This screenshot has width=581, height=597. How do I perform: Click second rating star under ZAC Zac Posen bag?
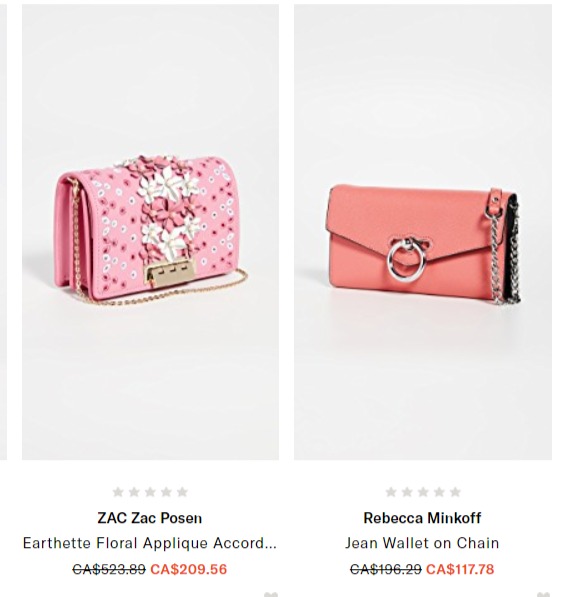point(134,492)
